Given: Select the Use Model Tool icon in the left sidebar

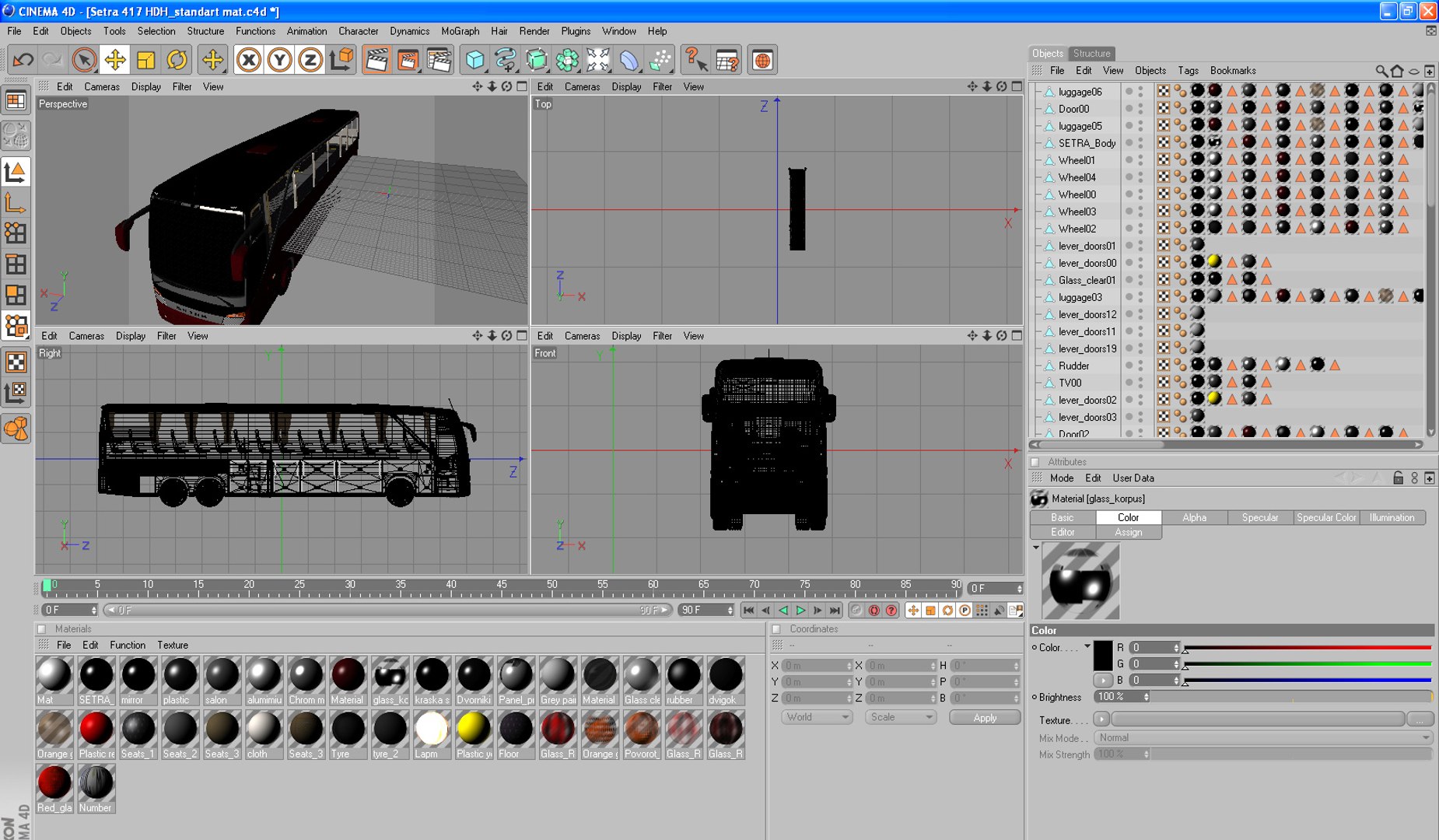Looking at the screenshot, I should [16, 171].
